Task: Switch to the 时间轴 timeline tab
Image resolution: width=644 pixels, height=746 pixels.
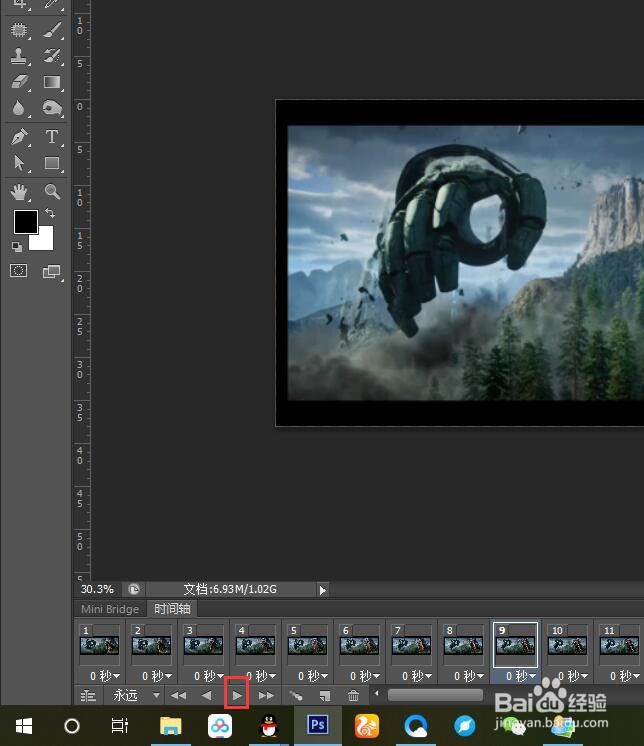Action: tap(172, 609)
